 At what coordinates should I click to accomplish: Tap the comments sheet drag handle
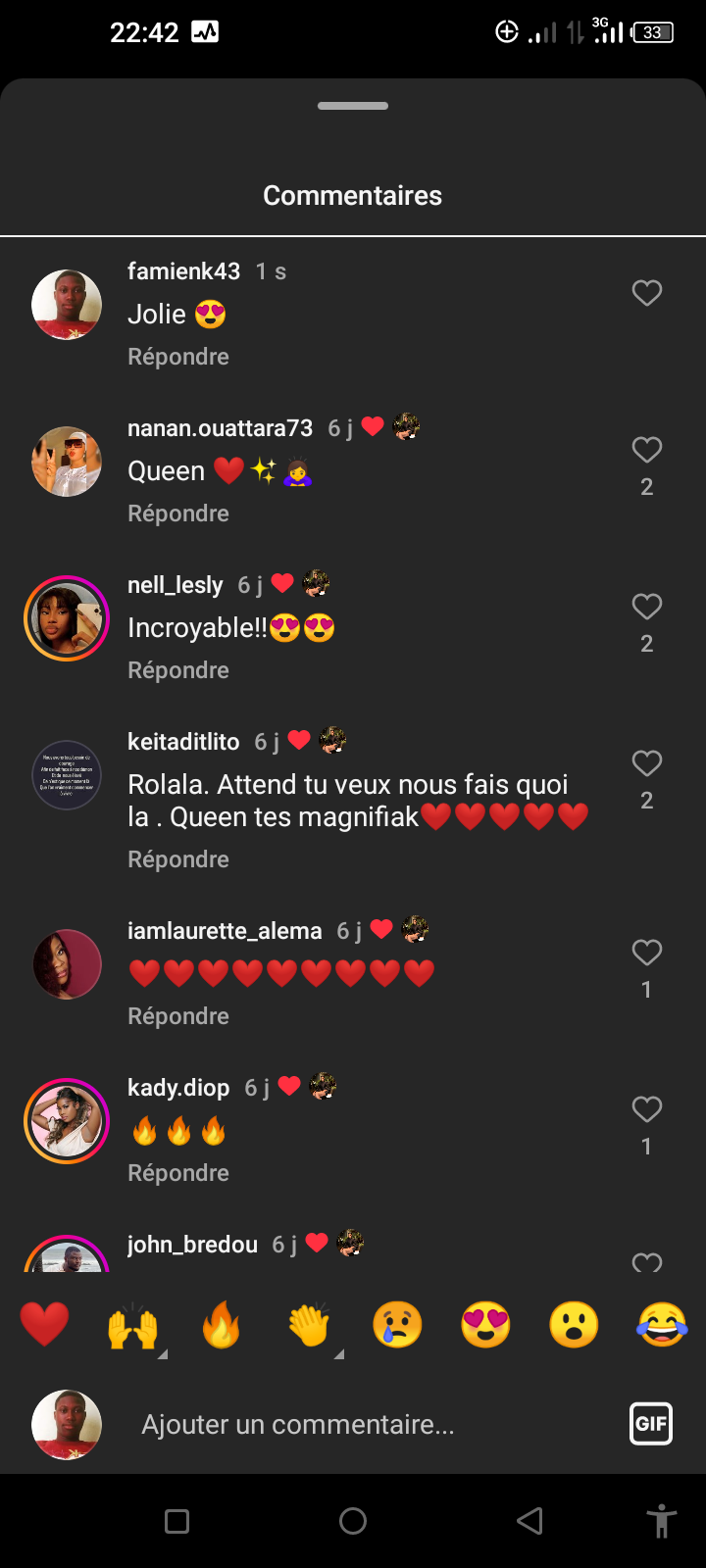tap(353, 106)
